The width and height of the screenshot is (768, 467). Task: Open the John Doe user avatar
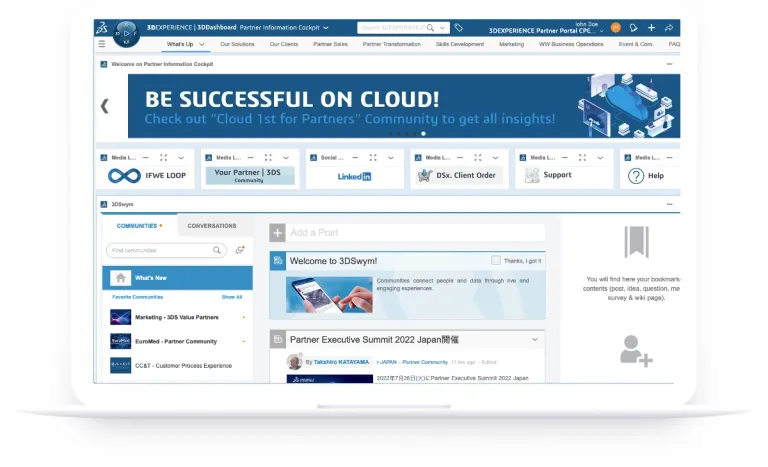point(616,28)
